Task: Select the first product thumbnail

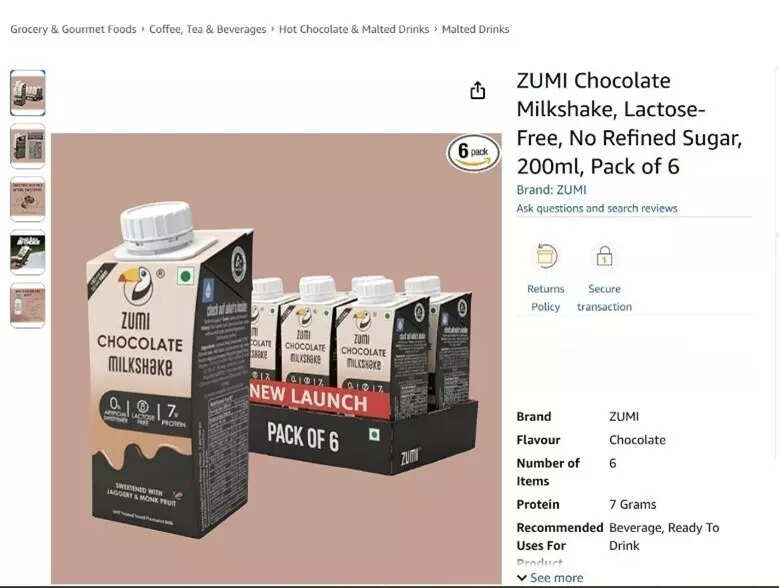Action: coord(28,93)
